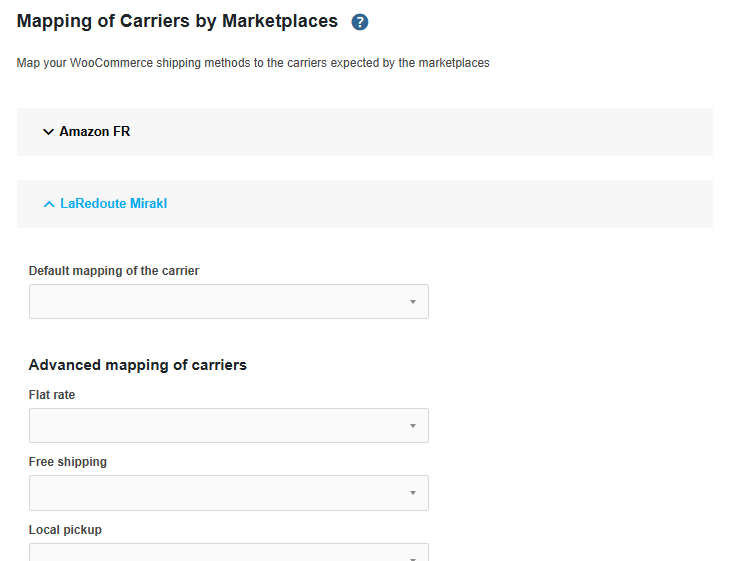Screen dimensions: 737x561
Task: Click the Local pickup dropdown arrow
Action: 412,554
